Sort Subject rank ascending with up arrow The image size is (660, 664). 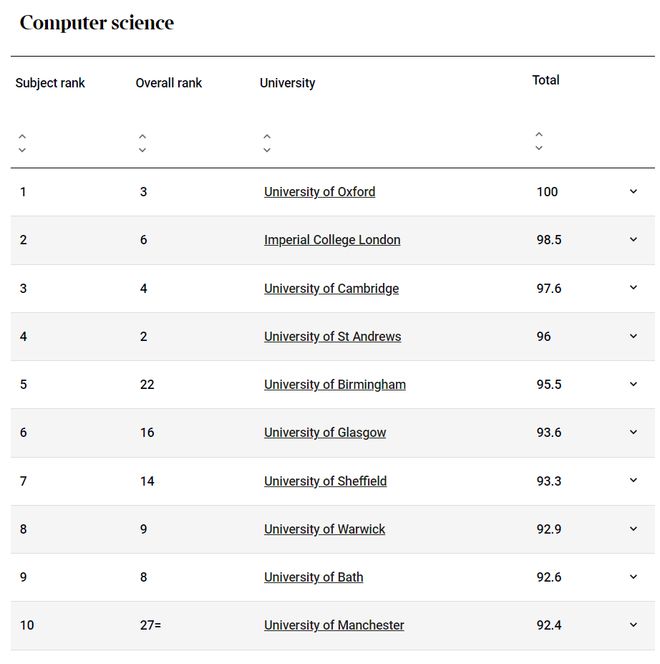(x=22, y=136)
